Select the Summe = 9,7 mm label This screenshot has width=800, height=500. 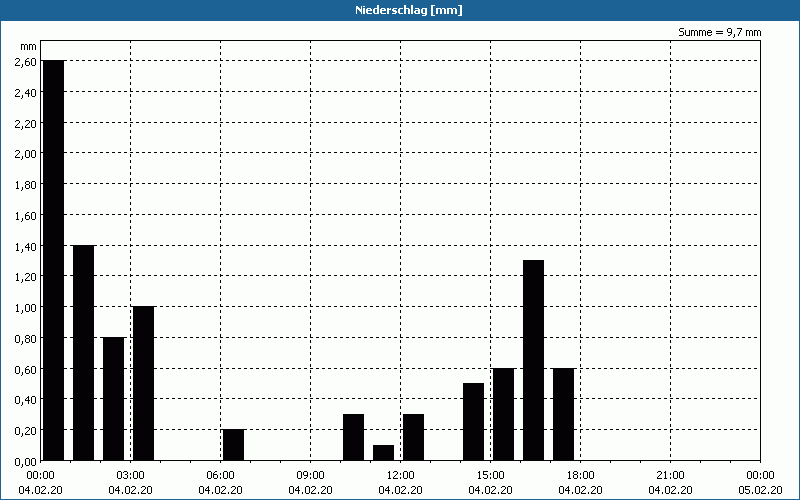(x=719, y=32)
